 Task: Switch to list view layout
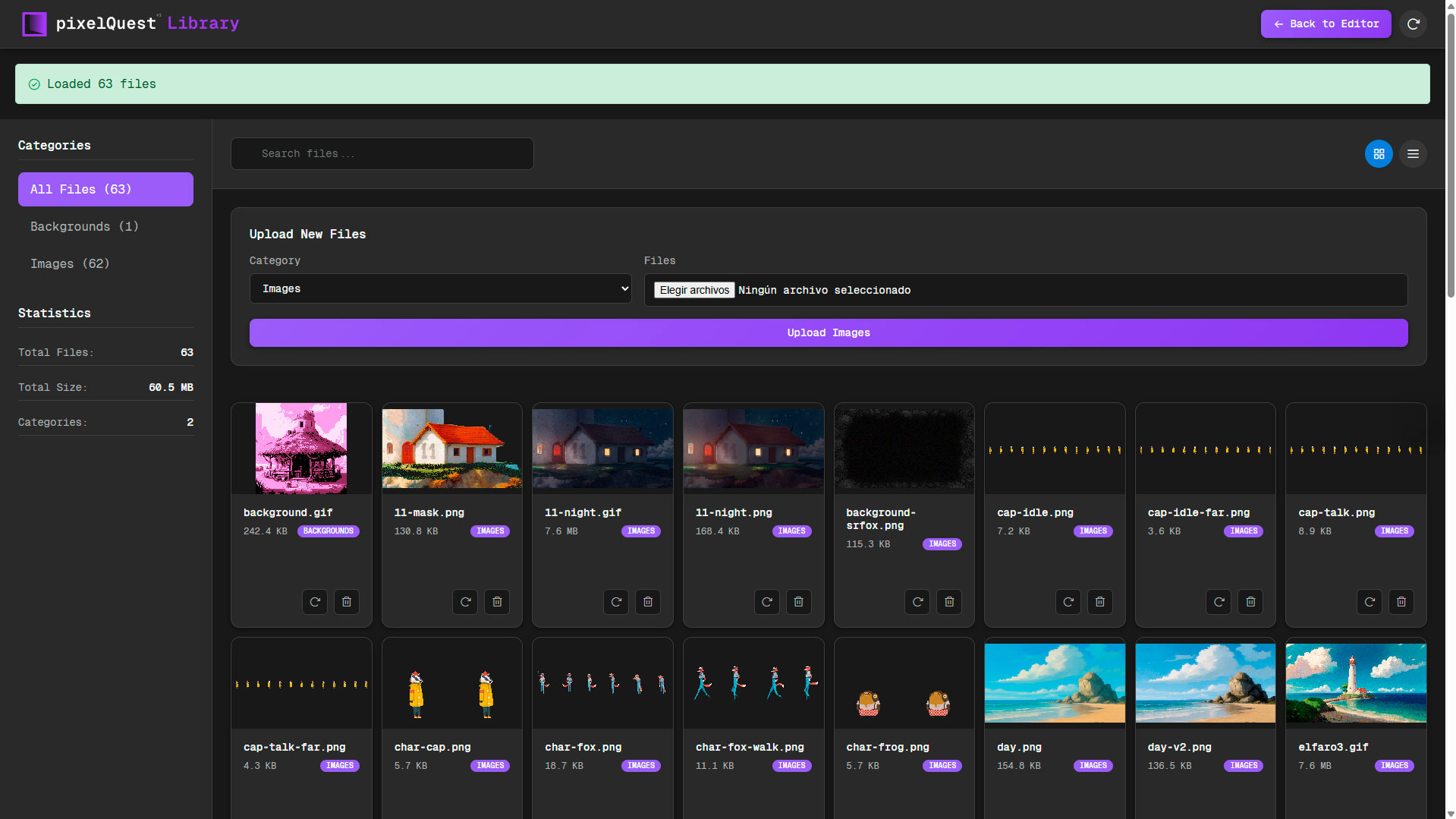tap(1413, 153)
